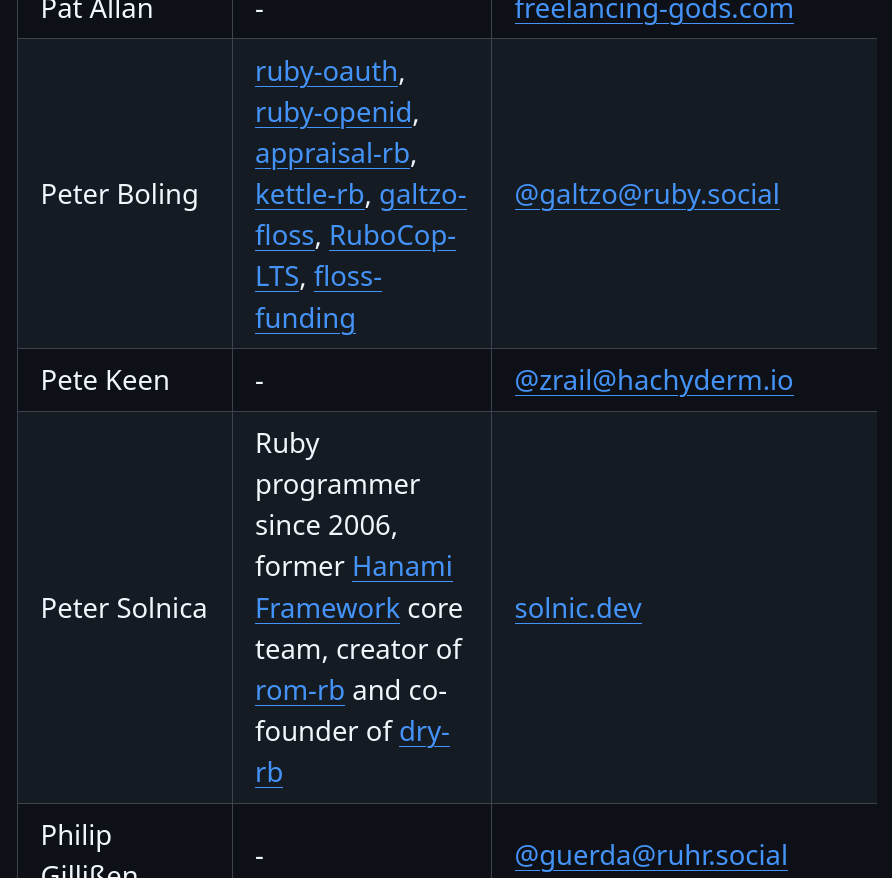The image size is (892, 878).
Task: Open @galtzo@ruby.social profile link
Action: [x=646, y=195]
